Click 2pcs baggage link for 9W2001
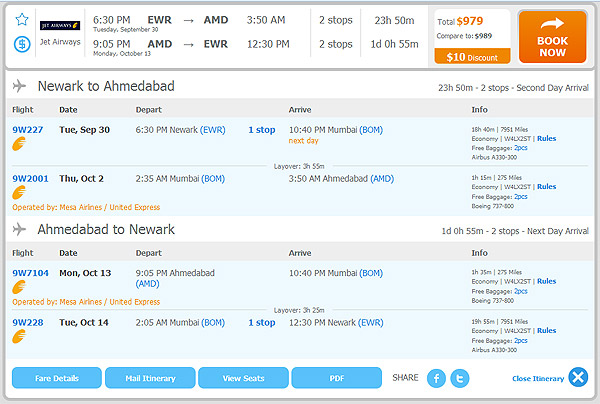This screenshot has width=600, height=404. tap(521, 196)
